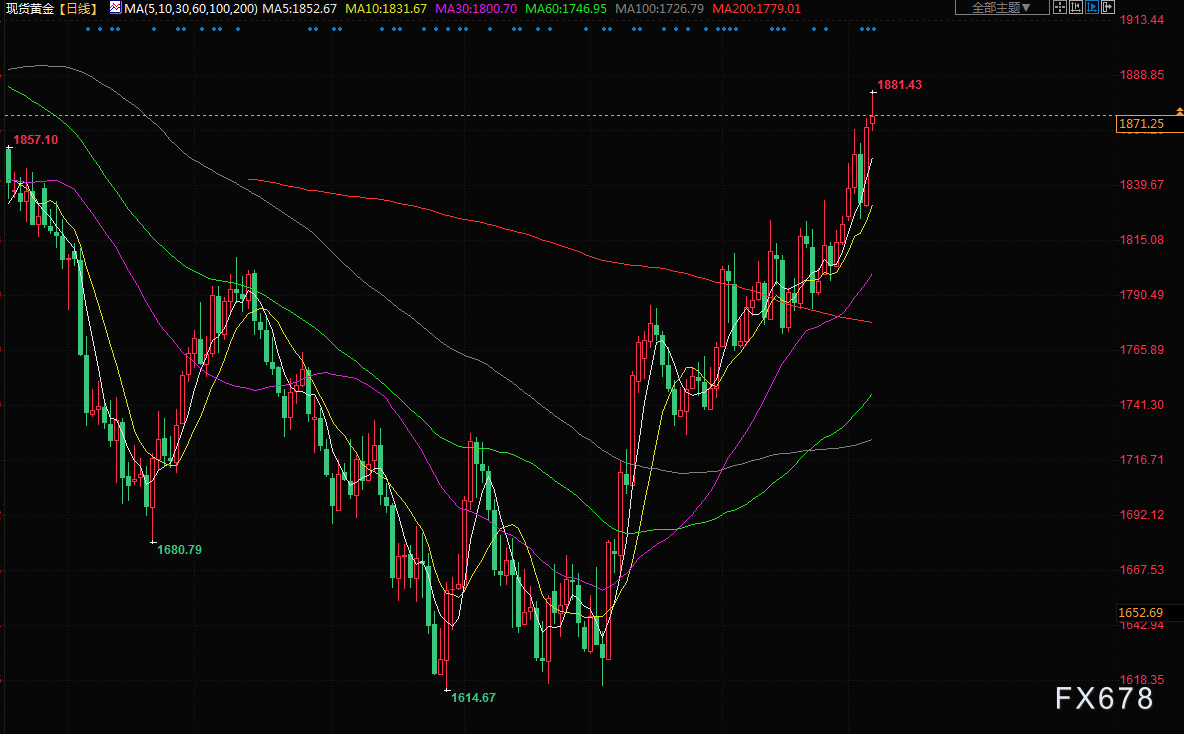This screenshot has width=1184, height=734.
Task: Click the 1913.44 axis price
Action: click(x=1142, y=20)
